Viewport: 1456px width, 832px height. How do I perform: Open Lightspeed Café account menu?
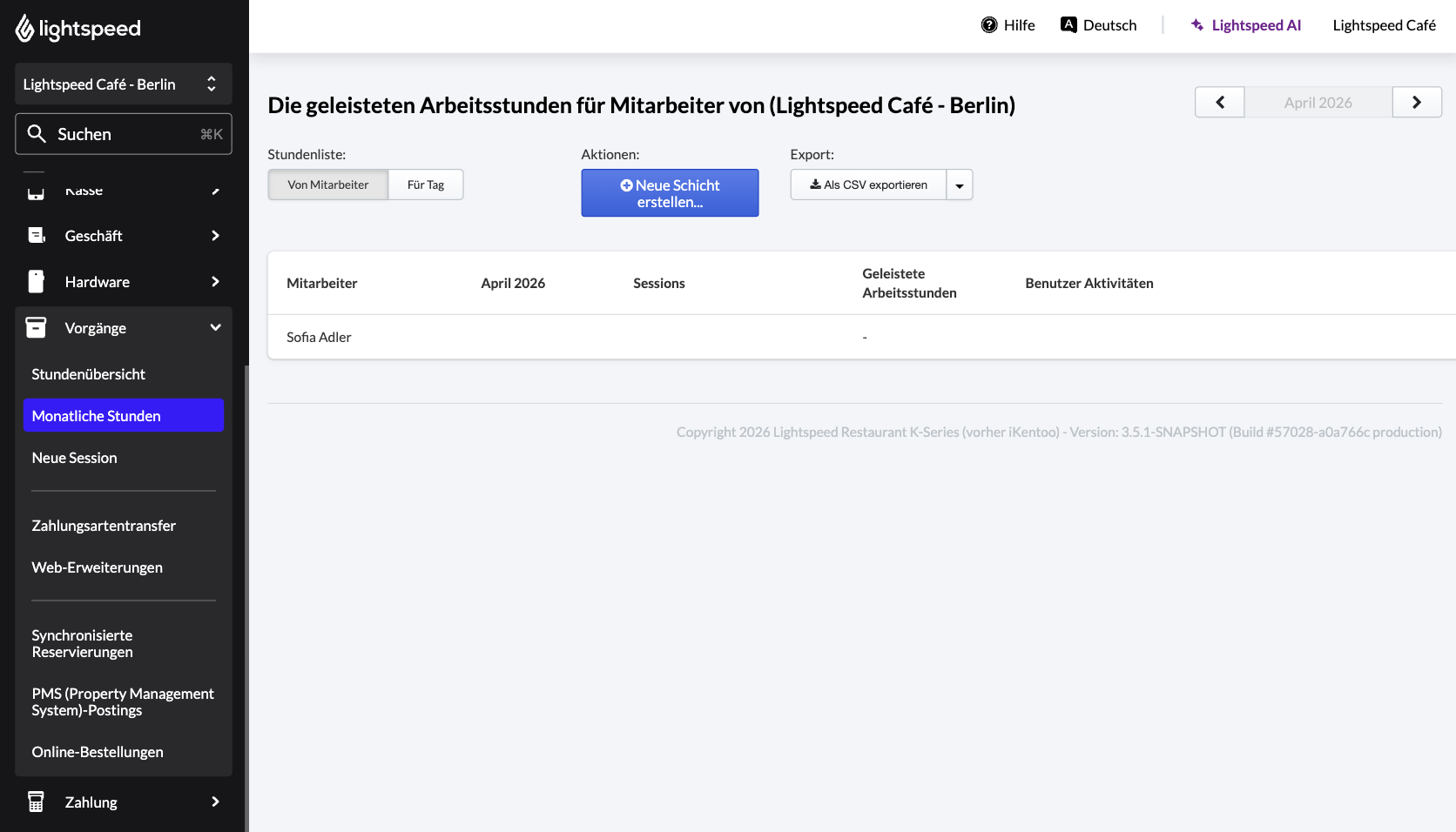pos(1384,25)
